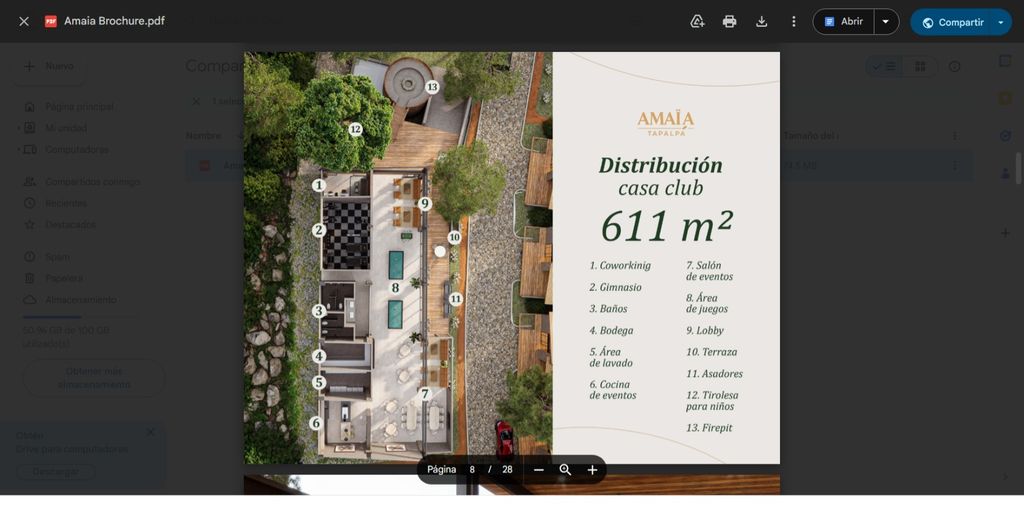Click the Descargar button in Drive promo
The width and height of the screenshot is (1024, 511).
56,471
